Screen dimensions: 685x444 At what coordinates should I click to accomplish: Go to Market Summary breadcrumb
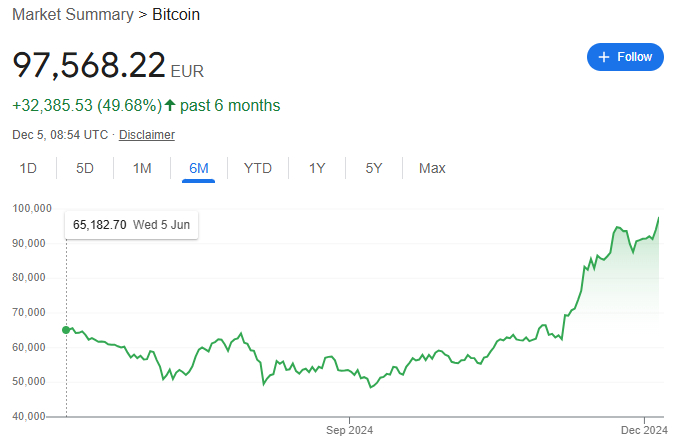[72, 15]
